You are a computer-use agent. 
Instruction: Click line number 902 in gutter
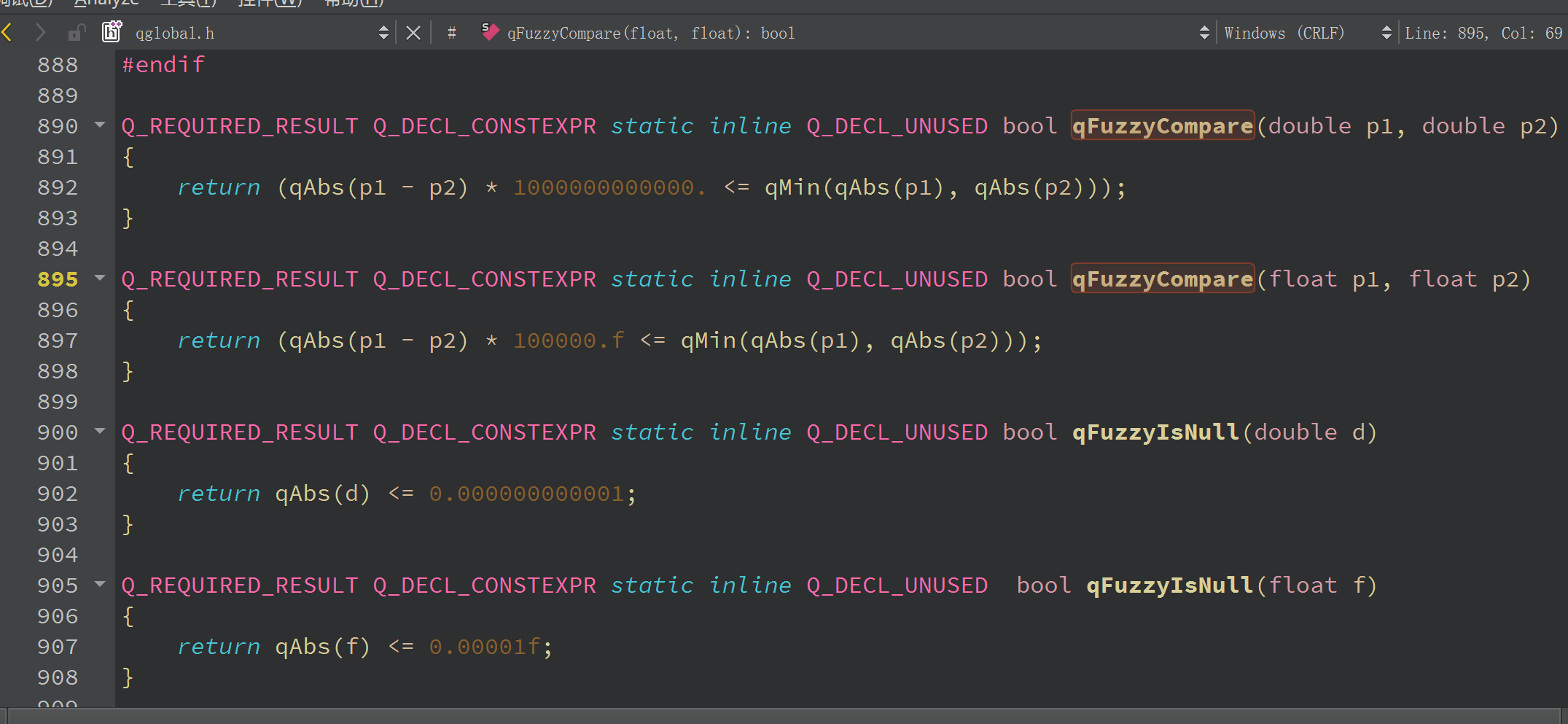pyautogui.click(x=58, y=494)
